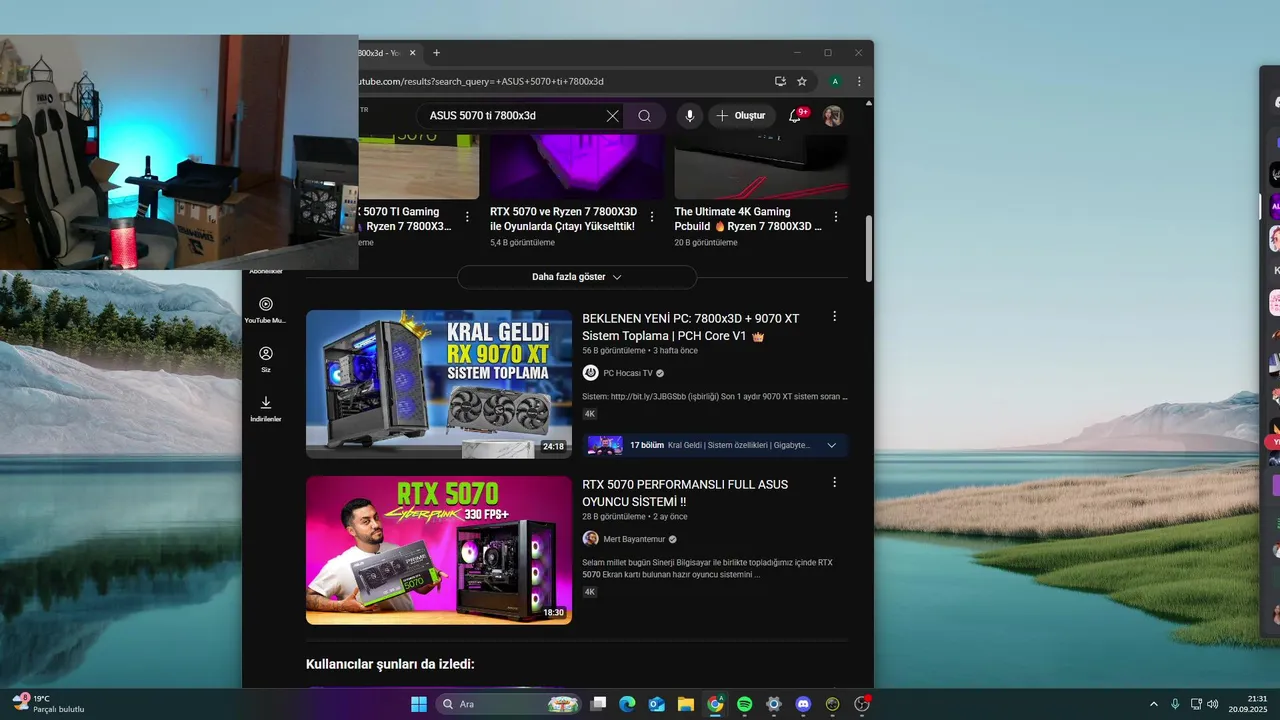The height and width of the screenshot is (720, 1280).
Task: Play the KRAL GELDİ RX 9070 XT thumbnail
Action: [x=439, y=384]
